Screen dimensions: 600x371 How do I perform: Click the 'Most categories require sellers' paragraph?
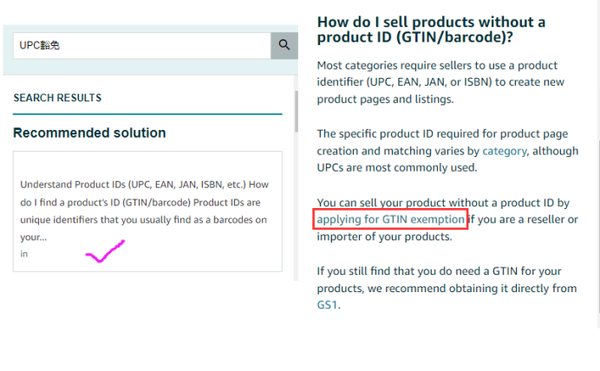[441, 82]
